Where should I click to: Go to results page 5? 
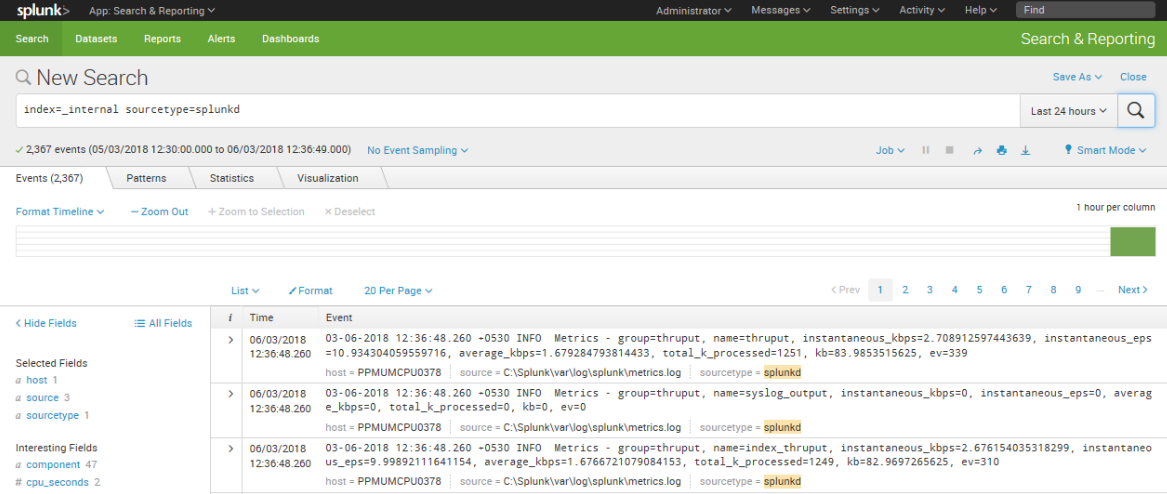click(x=979, y=290)
